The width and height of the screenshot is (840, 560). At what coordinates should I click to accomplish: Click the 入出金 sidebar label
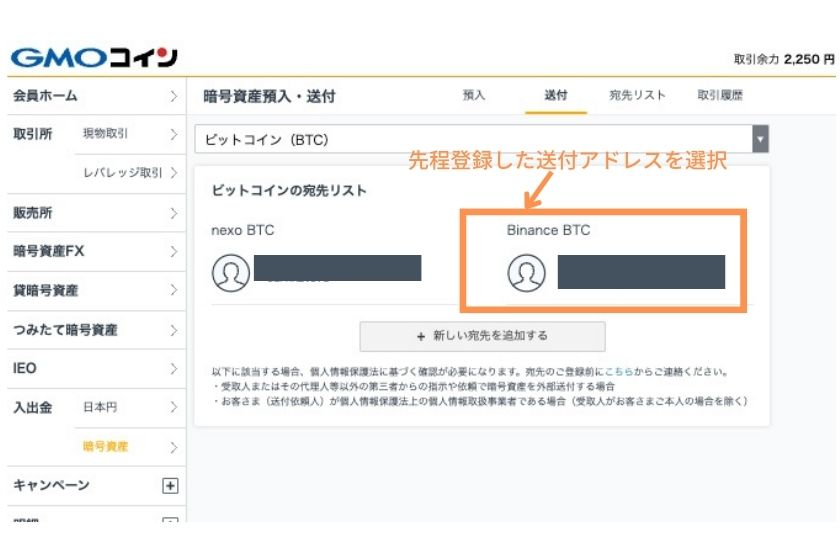click(x=33, y=408)
